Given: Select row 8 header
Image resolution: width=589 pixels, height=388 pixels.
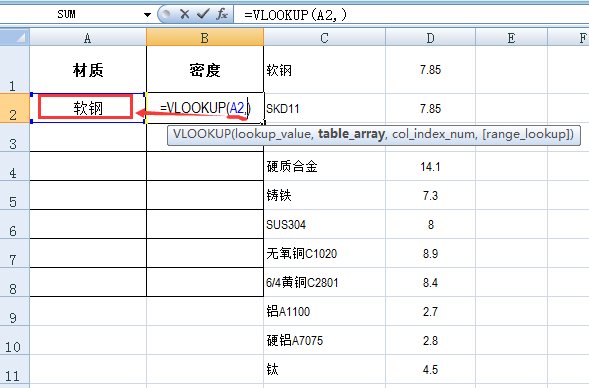Looking at the screenshot, I should 15,282.
